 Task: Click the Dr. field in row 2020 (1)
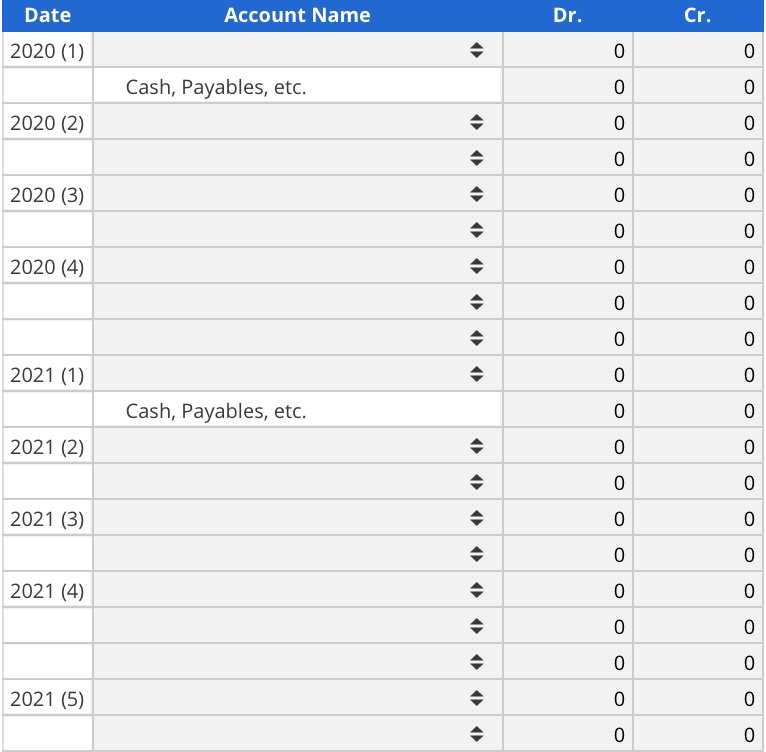tap(568, 50)
